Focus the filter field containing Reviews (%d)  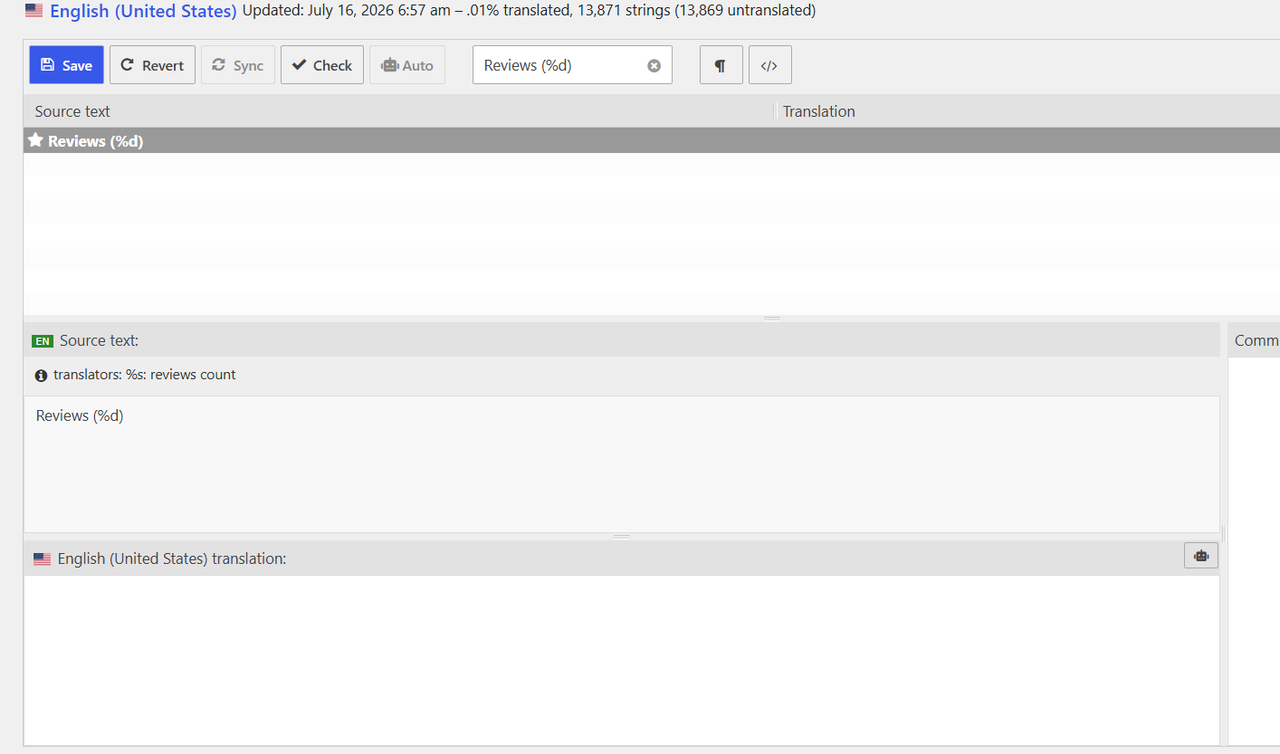pos(572,65)
